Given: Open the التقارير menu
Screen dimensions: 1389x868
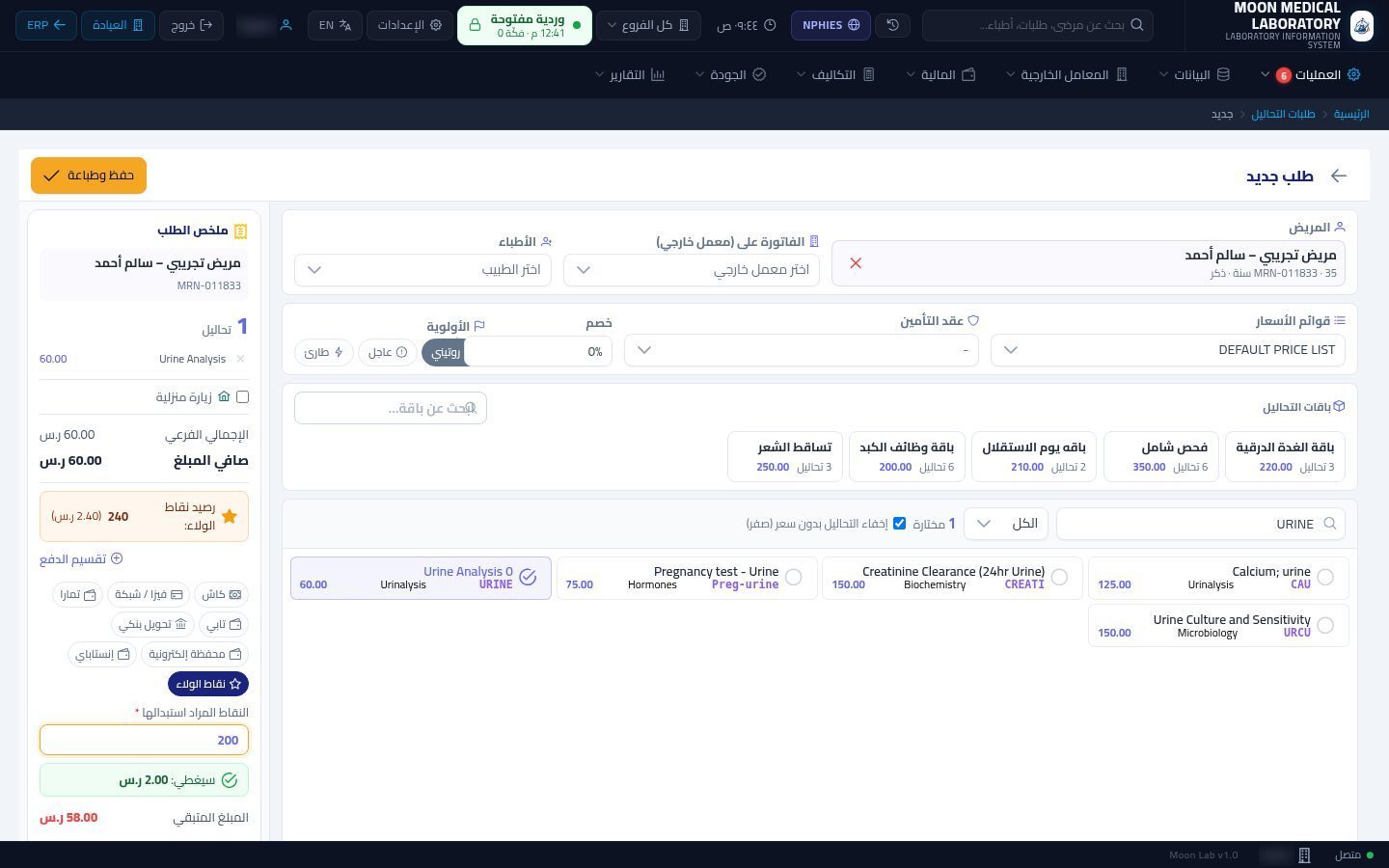Looking at the screenshot, I should (x=630, y=75).
